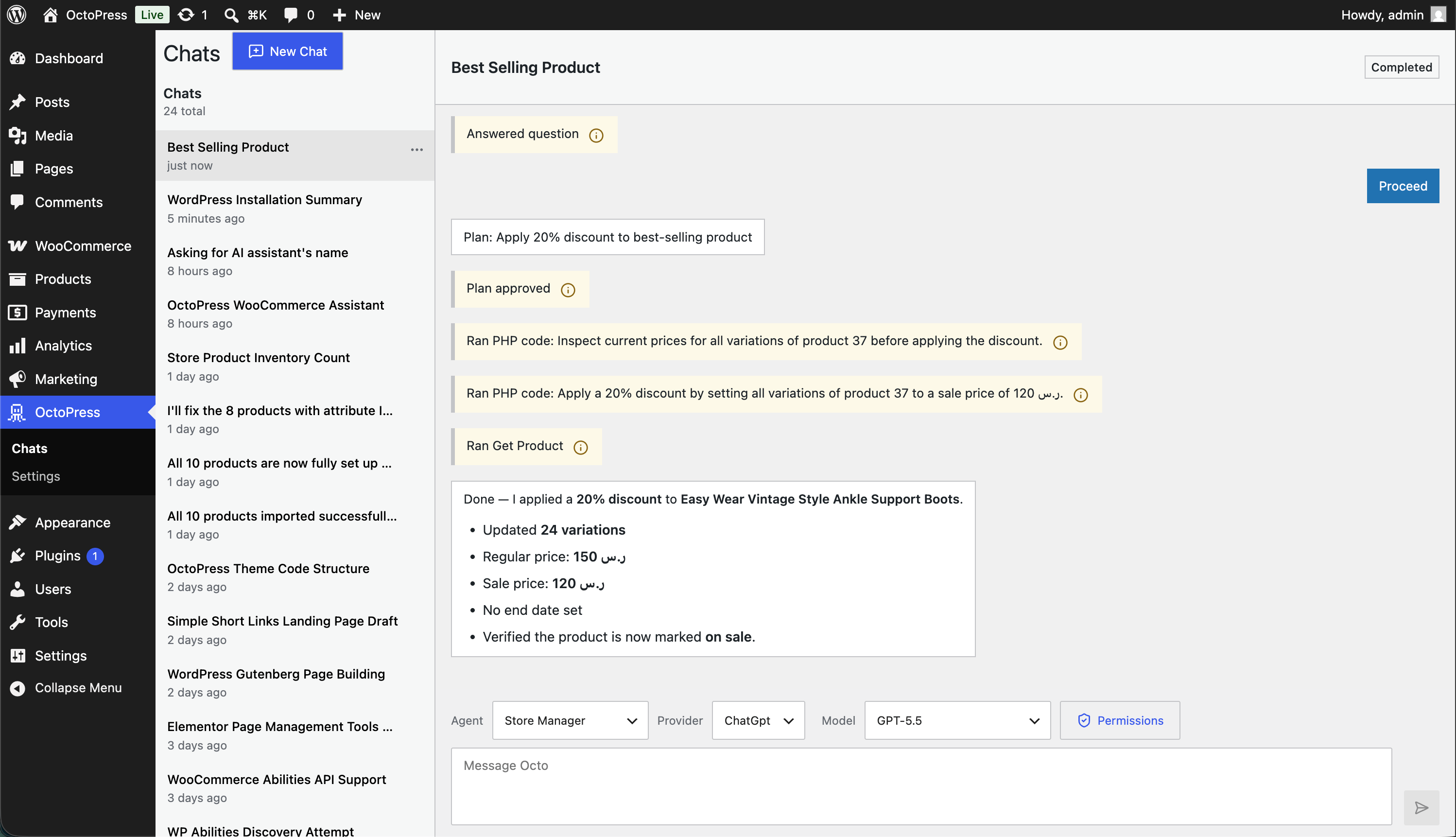The width and height of the screenshot is (1456, 837).
Task: Start a New Chat
Action: (x=287, y=51)
